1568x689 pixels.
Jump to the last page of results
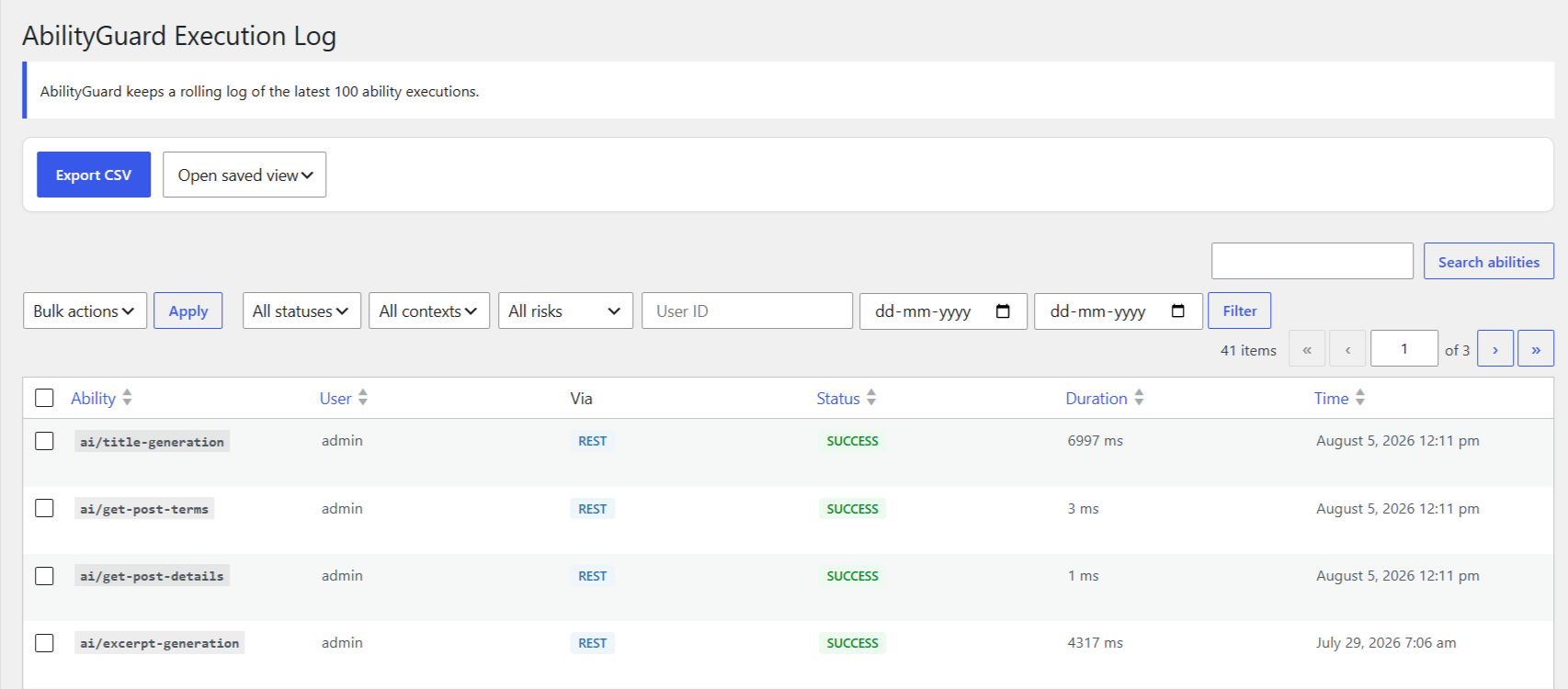pyautogui.click(x=1536, y=348)
